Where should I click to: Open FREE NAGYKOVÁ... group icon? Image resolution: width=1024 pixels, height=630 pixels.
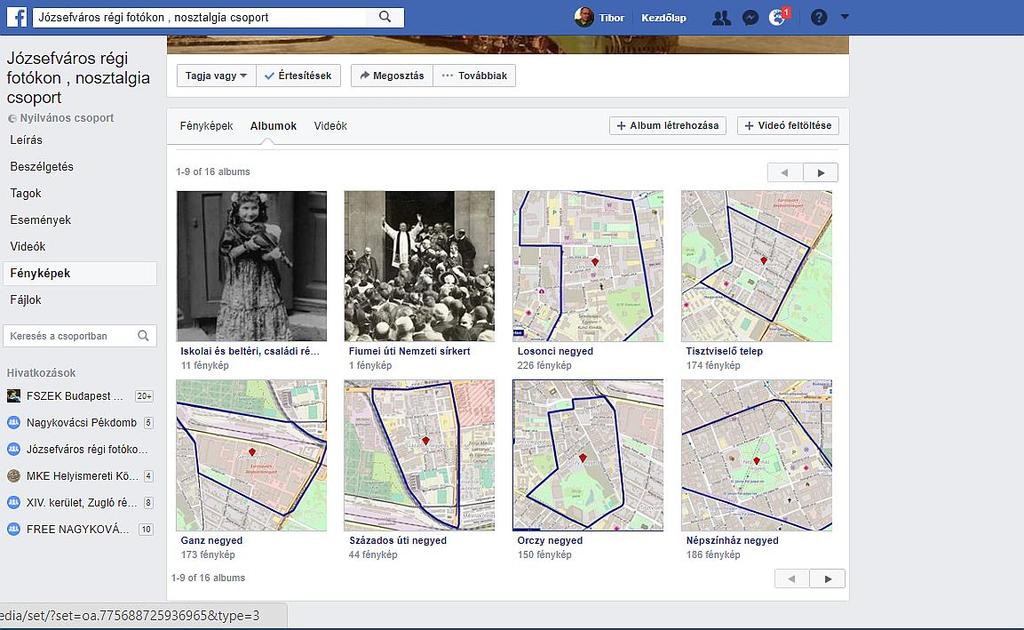tap(13, 529)
